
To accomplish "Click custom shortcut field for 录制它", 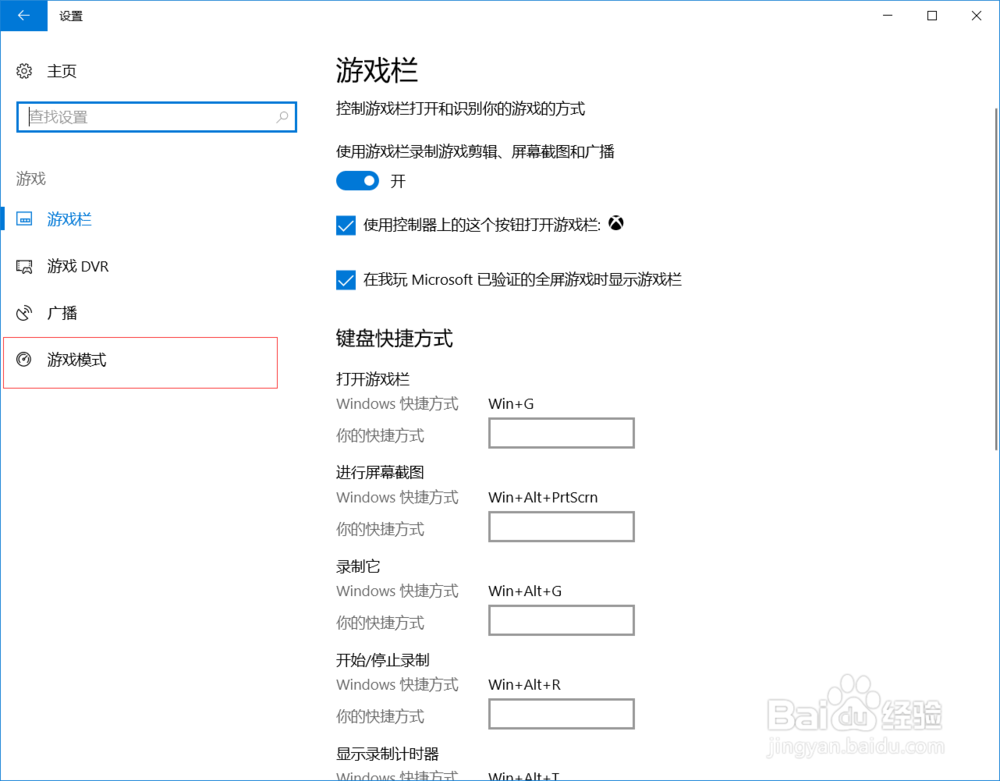I will pyautogui.click(x=561, y=620).
